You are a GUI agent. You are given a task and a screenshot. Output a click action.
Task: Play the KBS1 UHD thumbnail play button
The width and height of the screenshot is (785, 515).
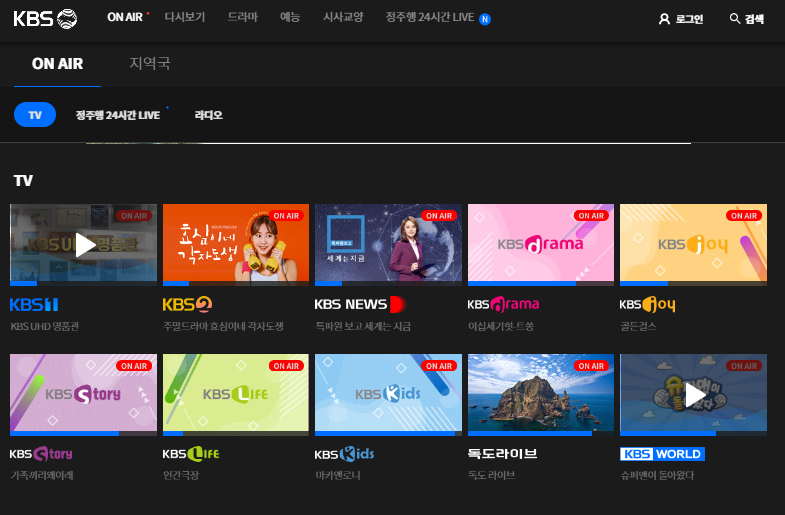[x=85, y=245]
